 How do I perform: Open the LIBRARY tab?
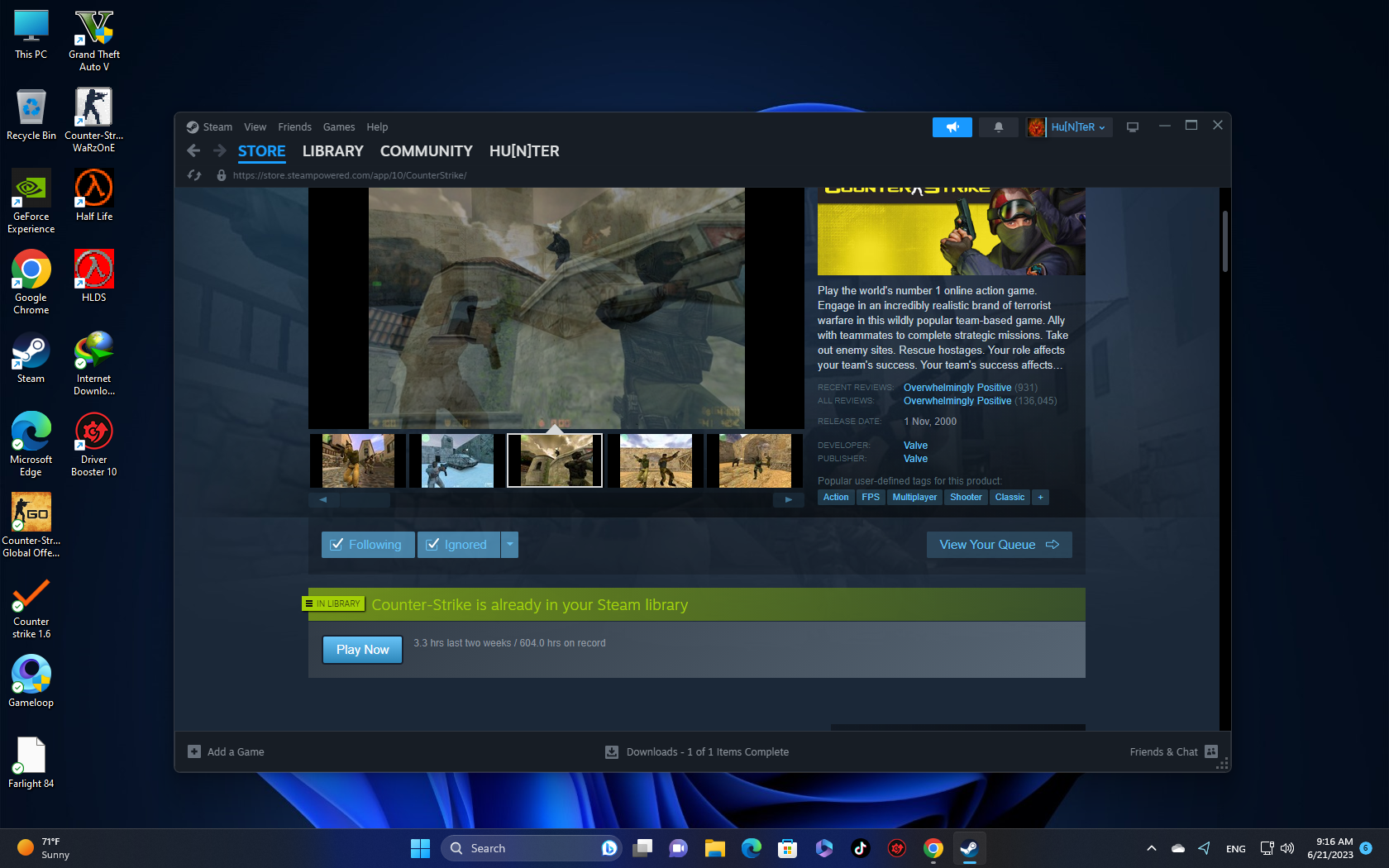[x=332, y=151]
